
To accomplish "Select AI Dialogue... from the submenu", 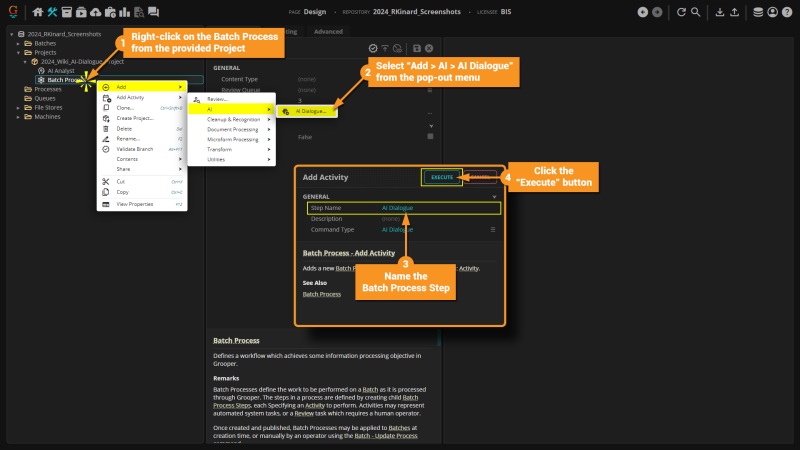I will click(307, 111).
